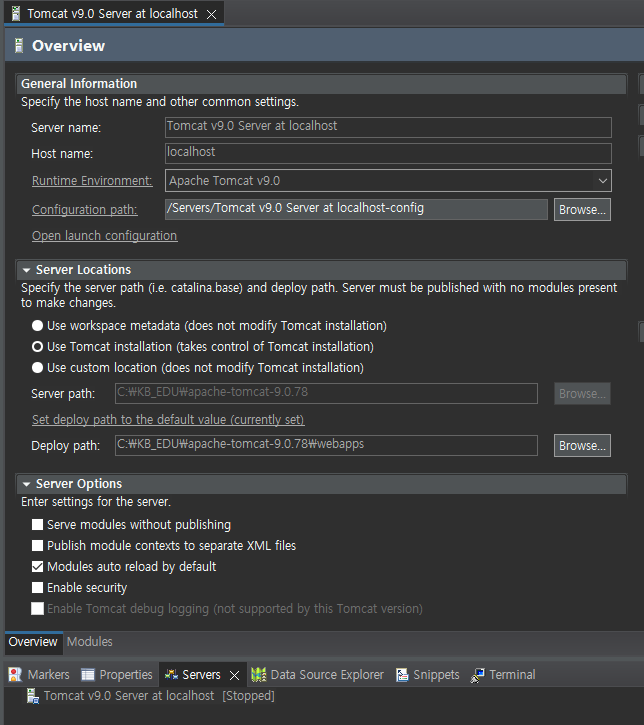Open the Terminal tab
Viewport: 644px width, 725px height.
click(503, 675)
